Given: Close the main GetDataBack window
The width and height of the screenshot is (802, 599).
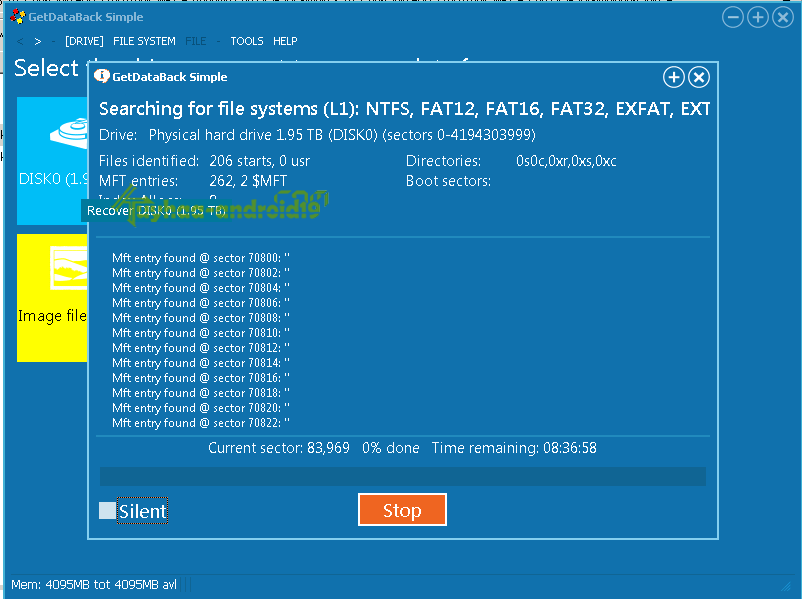Looking at the screenshot, I should pyautogui.click(x=783, y=17).
